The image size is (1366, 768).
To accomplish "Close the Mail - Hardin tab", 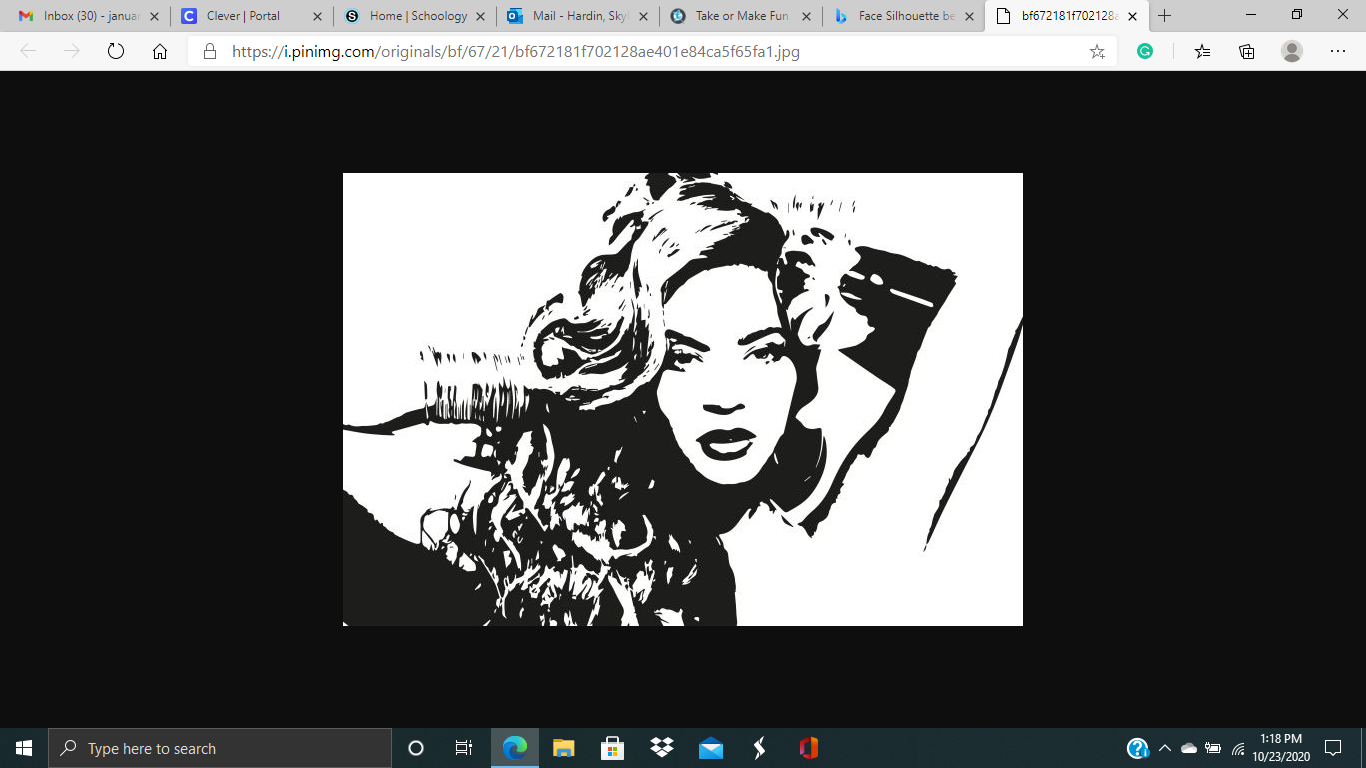I will click(643, 16).
